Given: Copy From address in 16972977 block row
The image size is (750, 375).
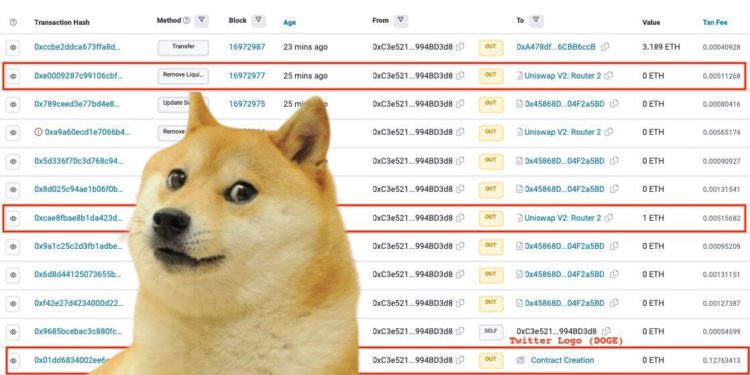Looking at the screenshot, I should (460, 76).
